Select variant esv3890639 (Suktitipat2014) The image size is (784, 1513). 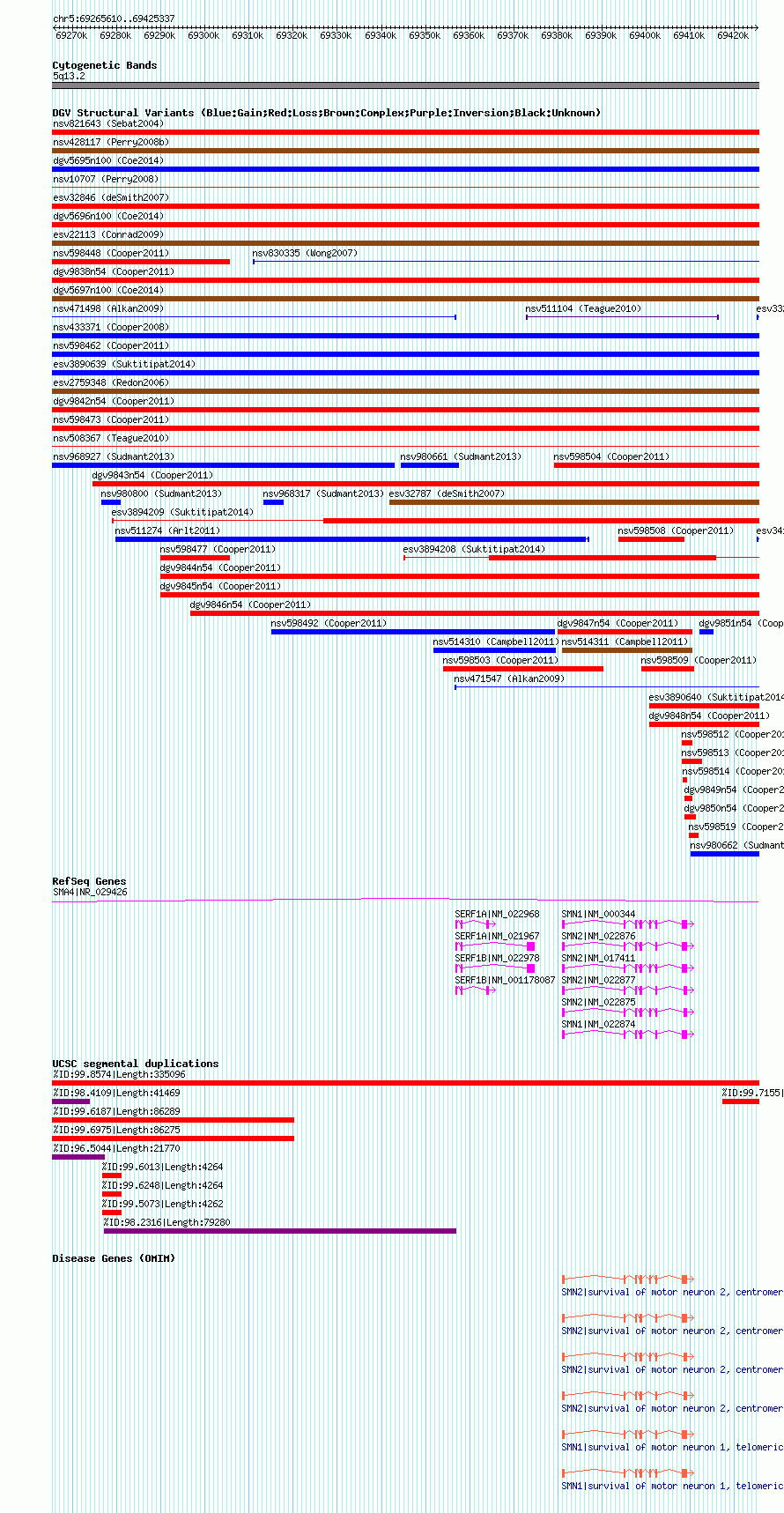(406, 372)
